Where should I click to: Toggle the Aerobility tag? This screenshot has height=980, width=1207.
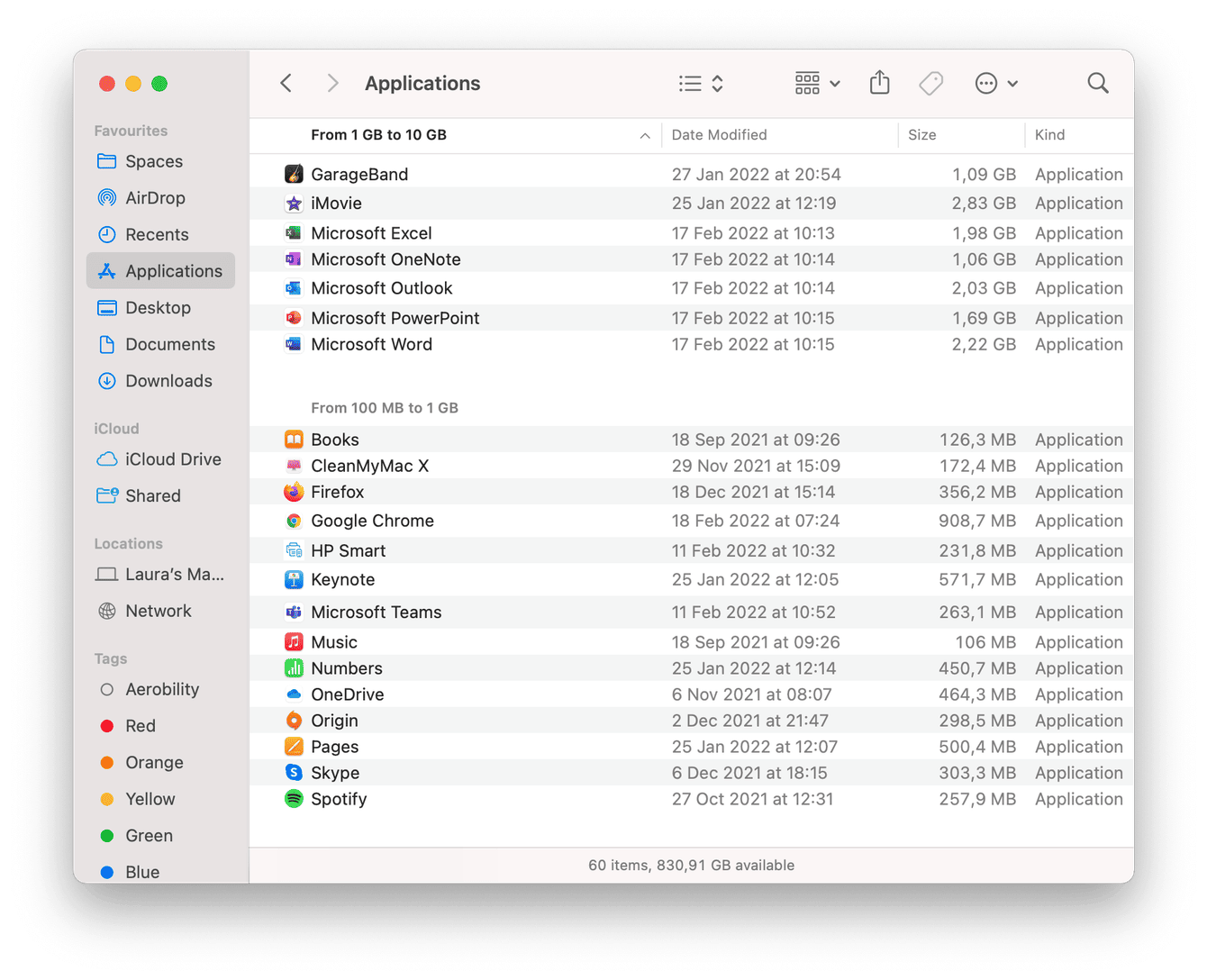coord(162,689)
